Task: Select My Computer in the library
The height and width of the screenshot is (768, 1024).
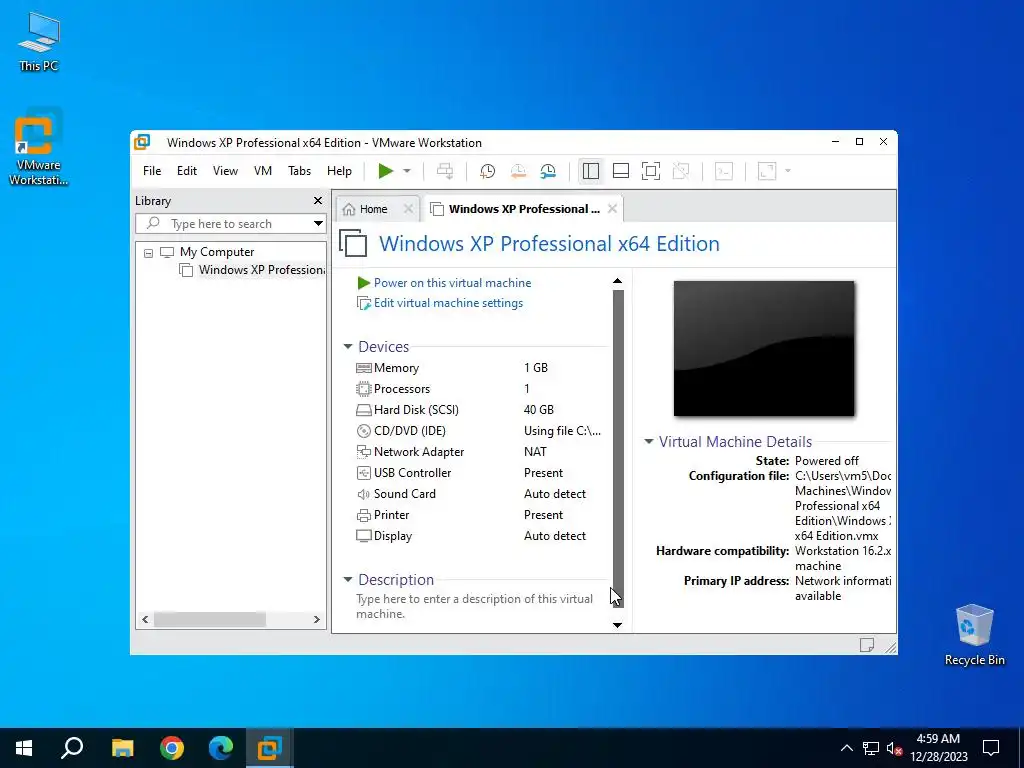Action: pos(217,252)
